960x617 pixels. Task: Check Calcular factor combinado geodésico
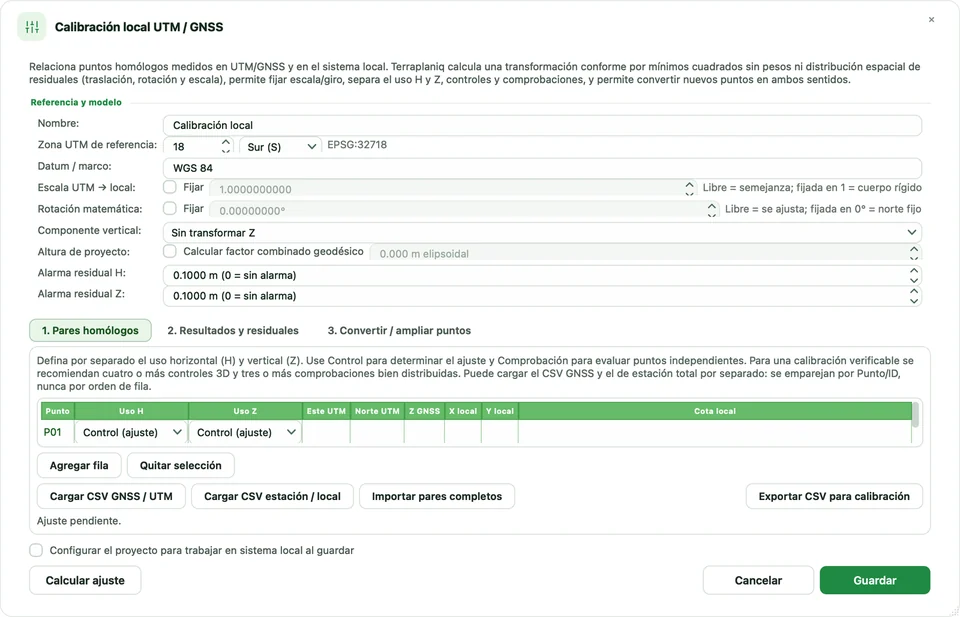click(x=170, y=252)
